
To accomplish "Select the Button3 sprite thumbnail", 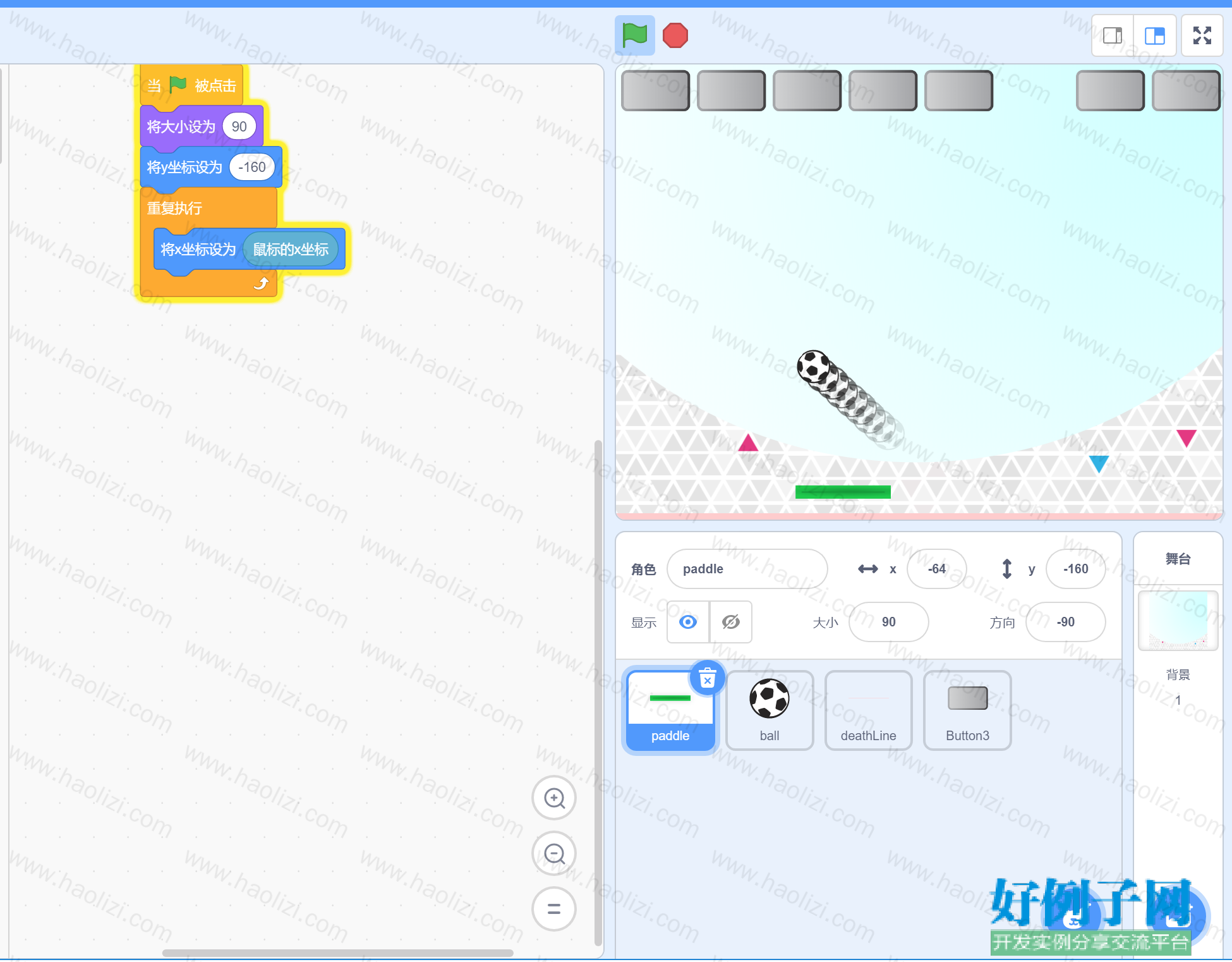I will tap(967, 710).
